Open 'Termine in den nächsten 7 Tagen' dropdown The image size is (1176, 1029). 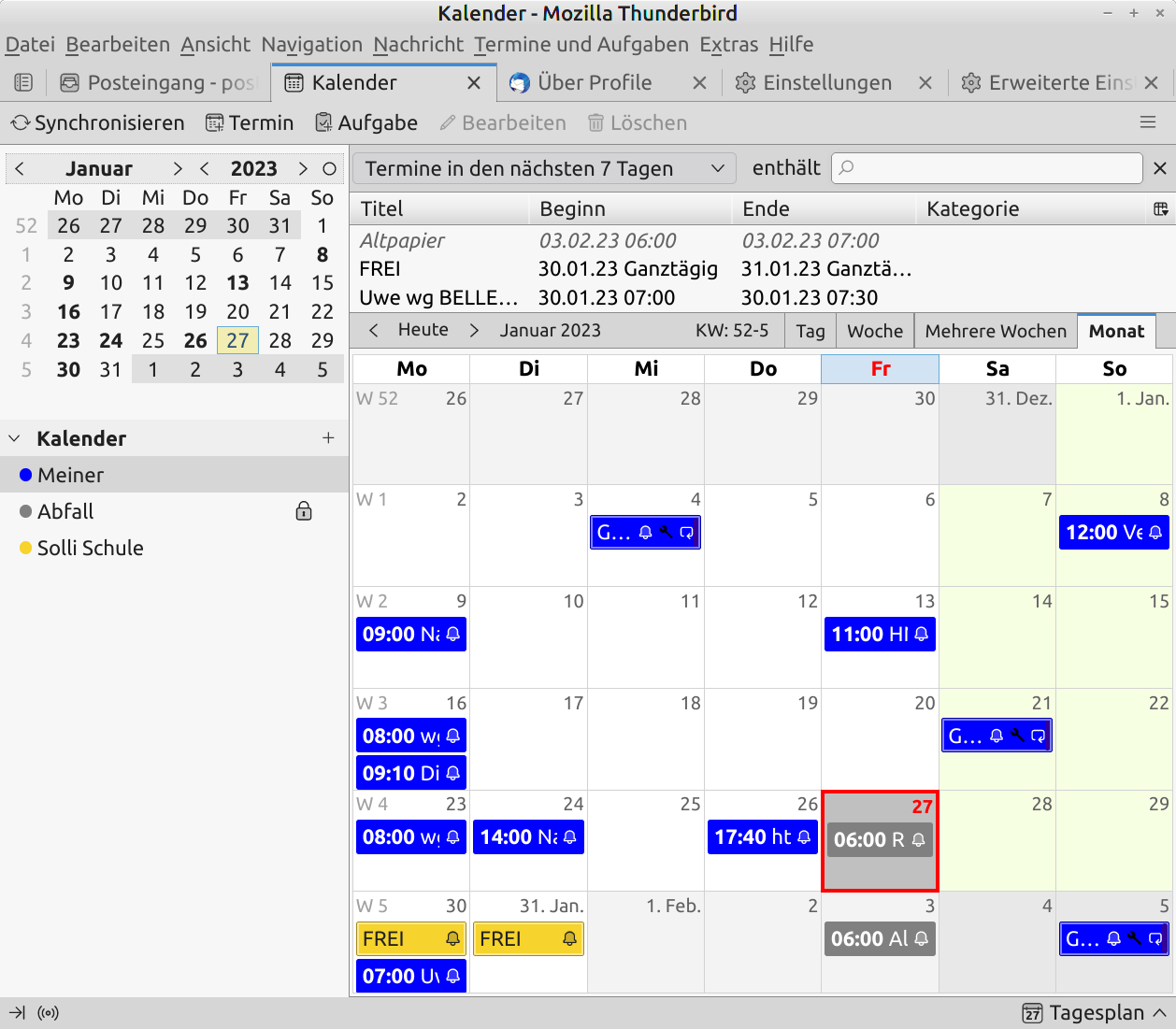pos(544,168)
